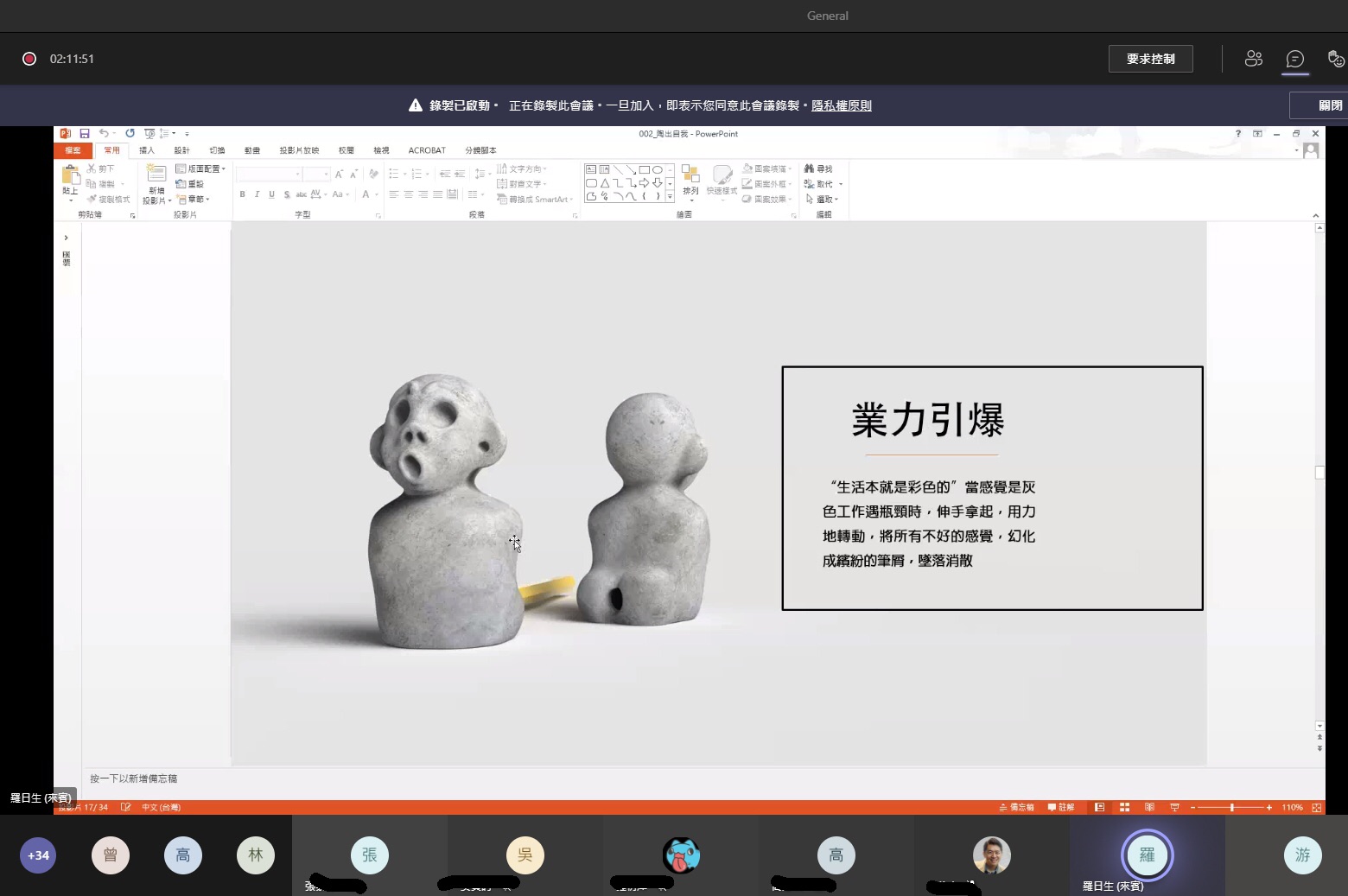Open the meeting chat icon

coord(1294,59)
